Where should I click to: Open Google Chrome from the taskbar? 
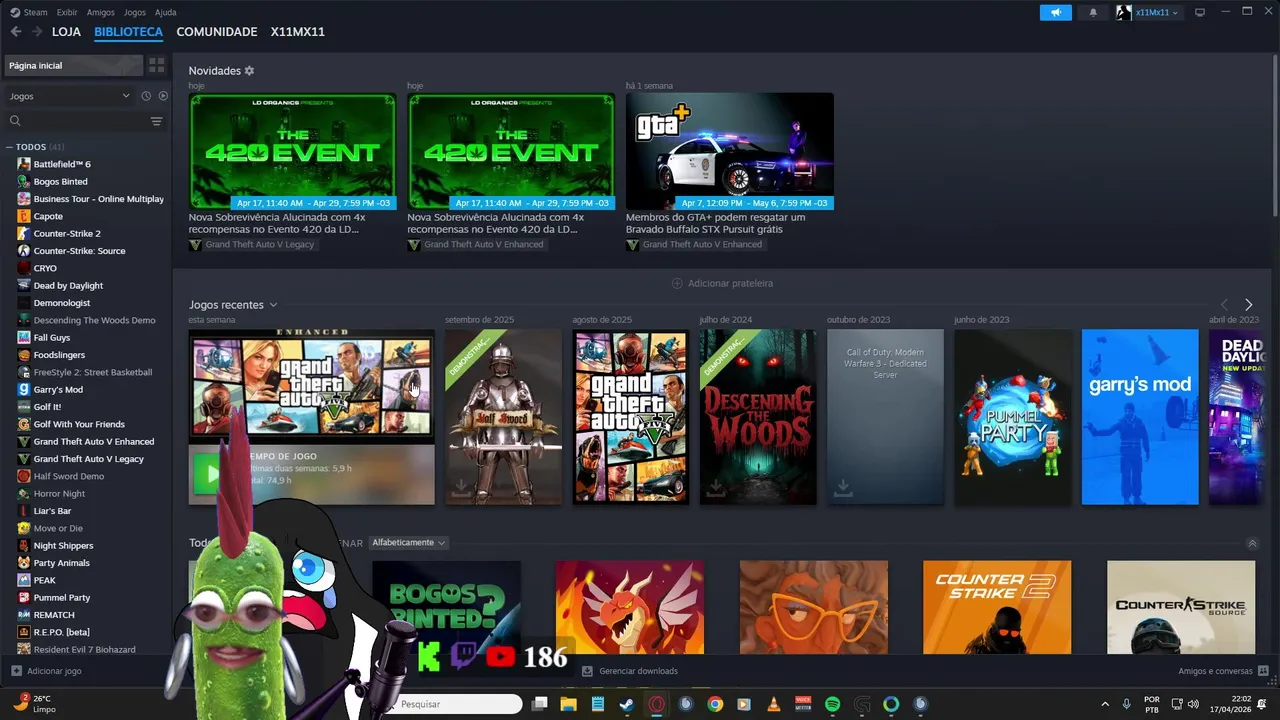pyautogui.click(x=715, y=704)
